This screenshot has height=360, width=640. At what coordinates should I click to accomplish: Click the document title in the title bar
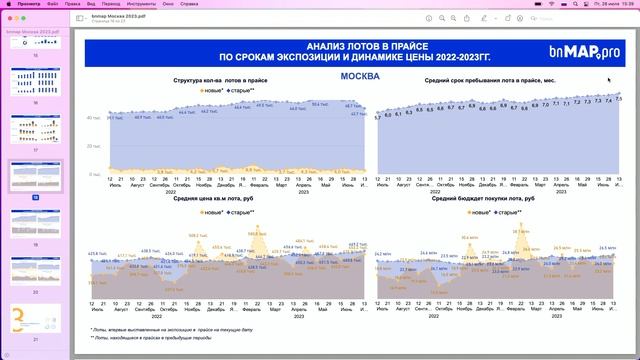pyautogui.click(x=118, y=16)
